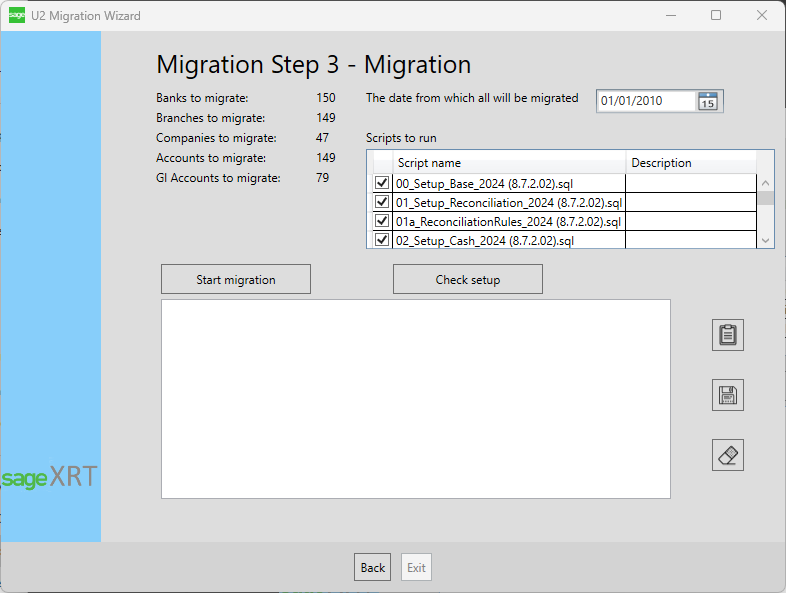Click the Description column header
Viewport: 786px width, 593px height.
(x=689, y=163)
